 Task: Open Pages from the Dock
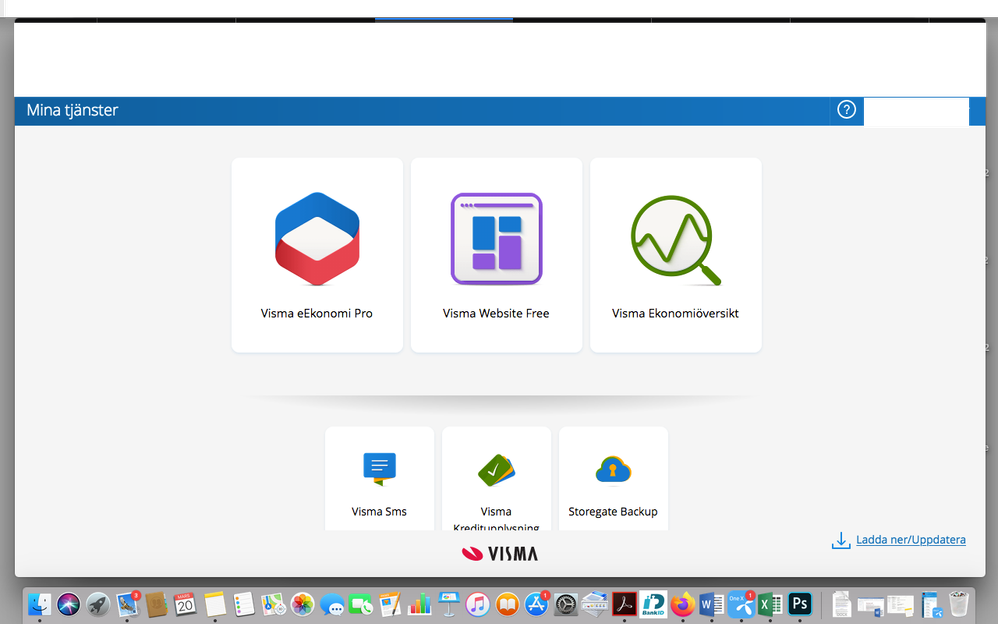click(390, 604)
